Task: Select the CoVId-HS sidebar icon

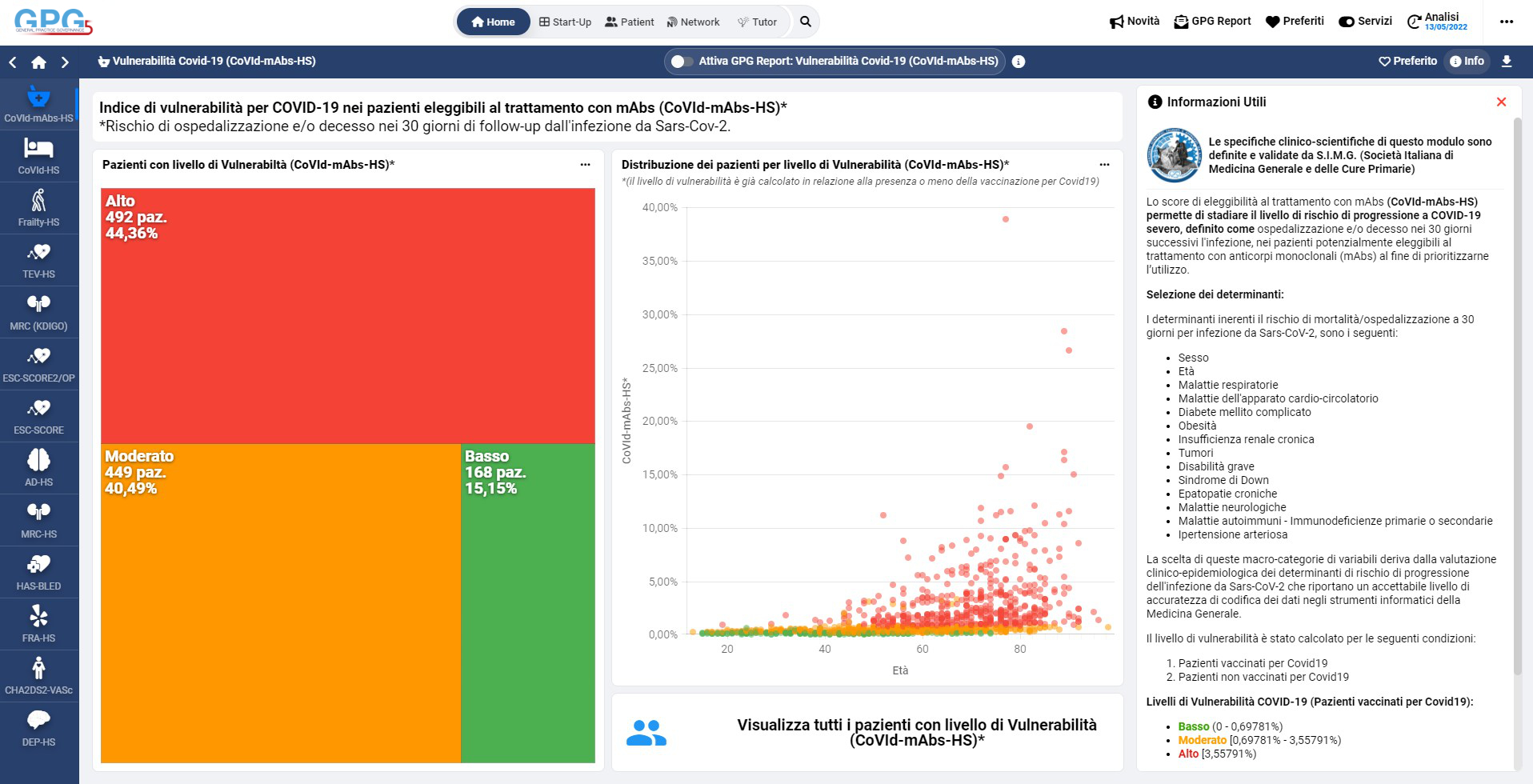Action: 38,156
